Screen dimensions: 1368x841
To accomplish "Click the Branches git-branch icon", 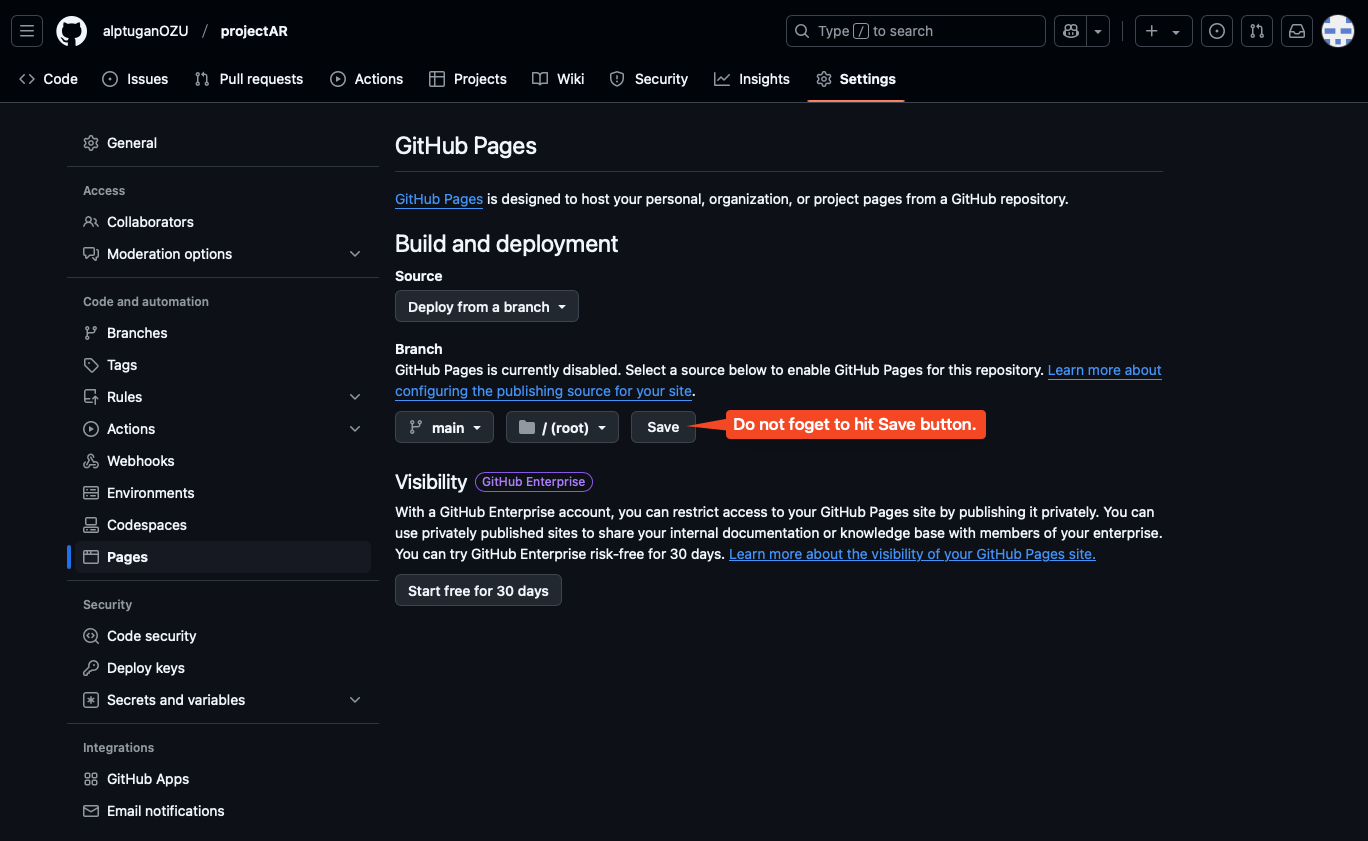I will pyautogui.click(x=91, y=333).
